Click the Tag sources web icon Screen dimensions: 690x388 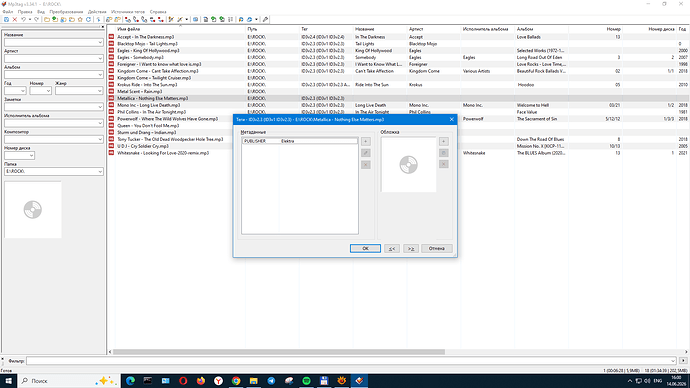click(249, 19)
